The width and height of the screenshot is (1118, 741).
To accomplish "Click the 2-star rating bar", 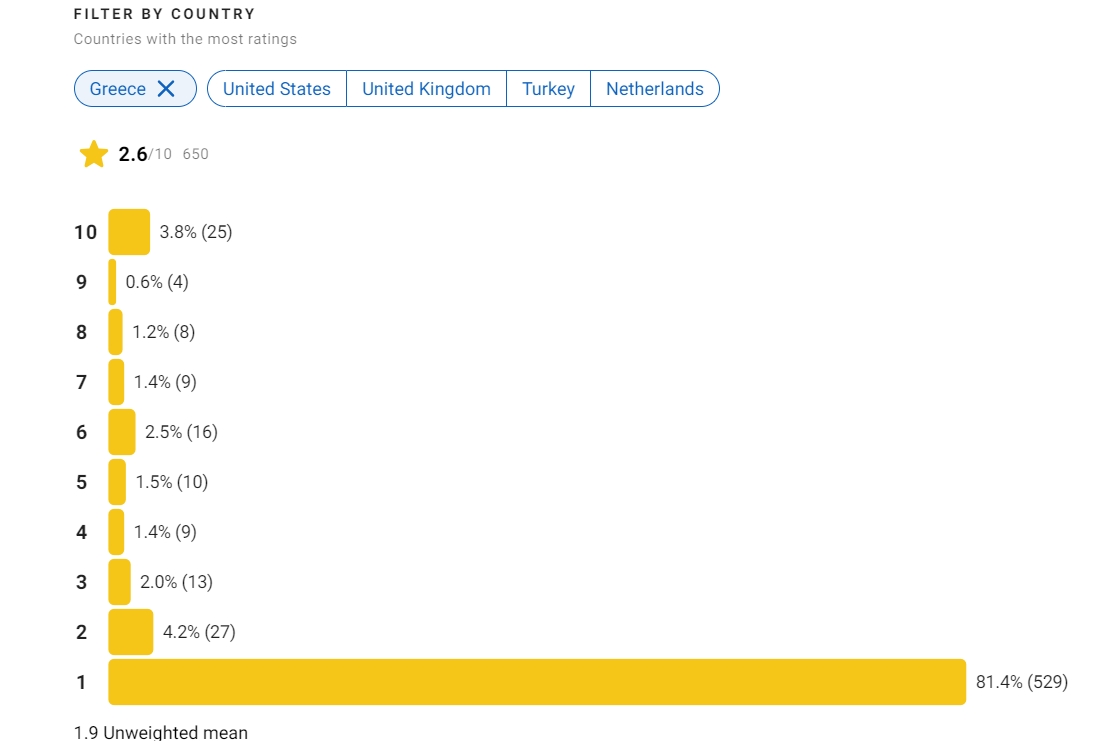I will click(131, 632).
